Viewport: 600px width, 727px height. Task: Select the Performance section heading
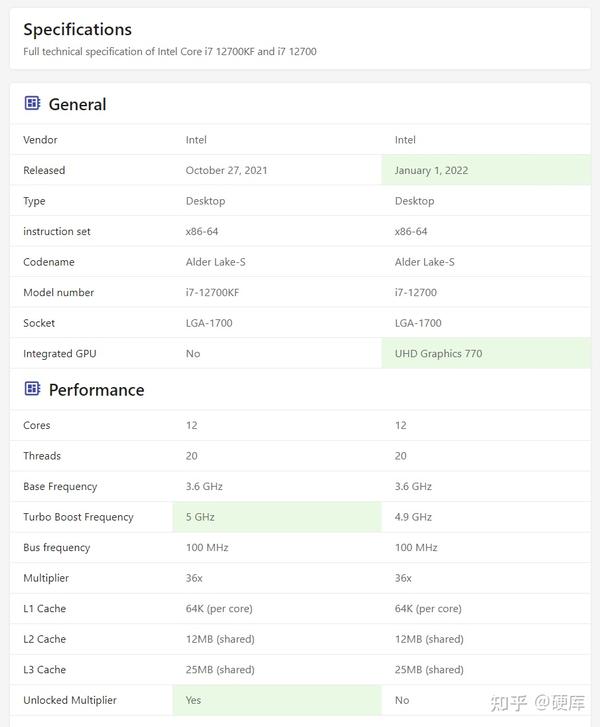pos(96,390)
